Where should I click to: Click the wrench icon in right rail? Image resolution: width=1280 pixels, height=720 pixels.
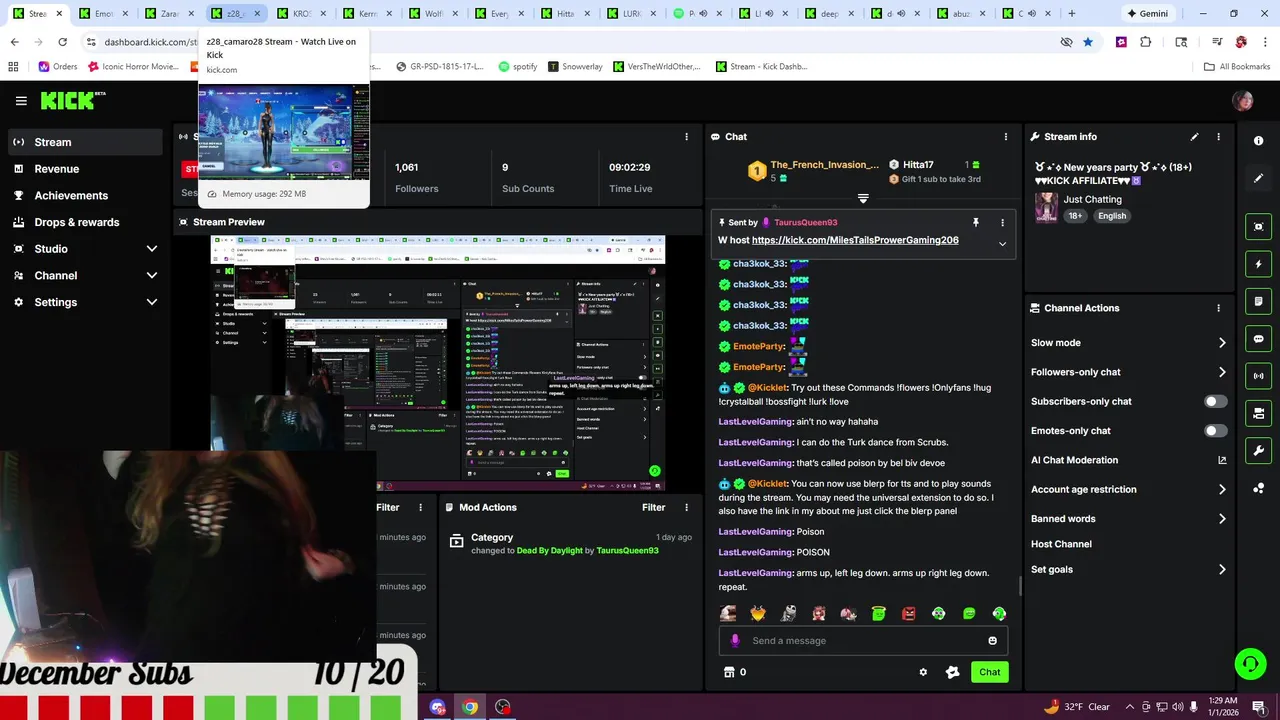point(1258,450)
